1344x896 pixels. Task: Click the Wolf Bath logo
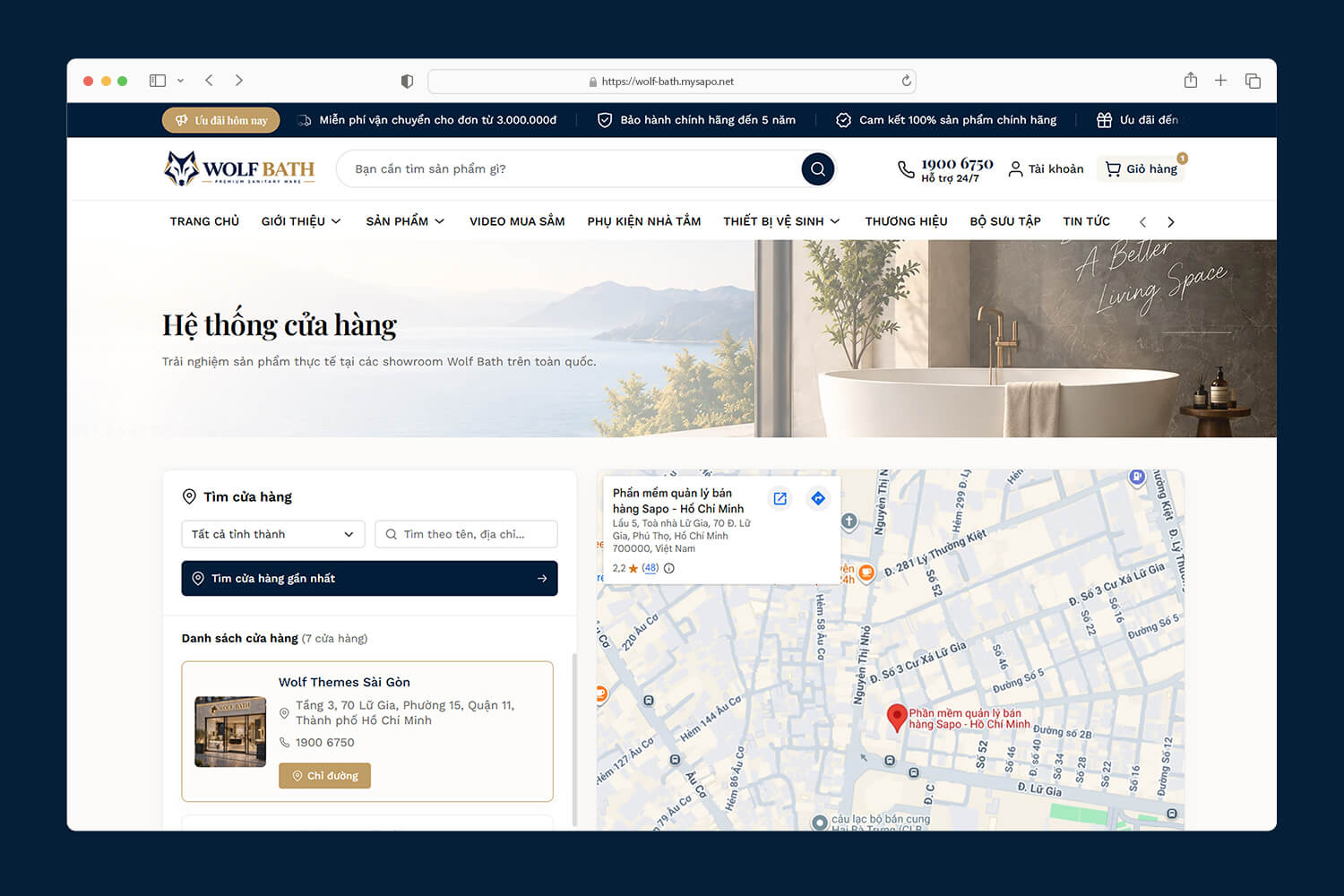(x=239, y=168)
